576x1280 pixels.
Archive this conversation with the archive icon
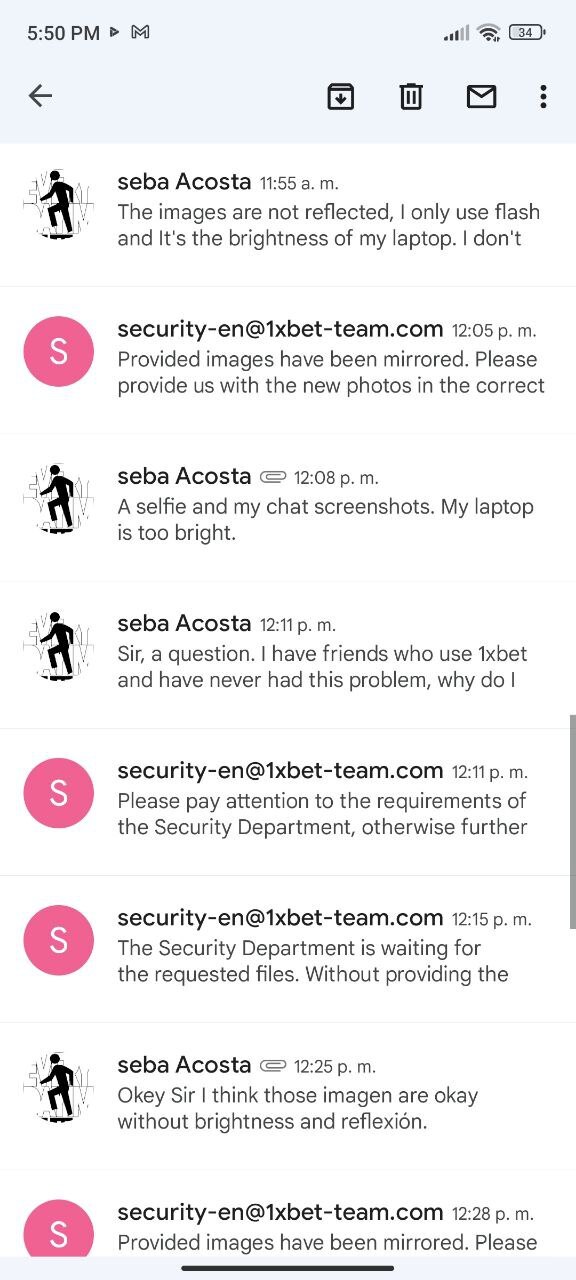click(341, 96)
